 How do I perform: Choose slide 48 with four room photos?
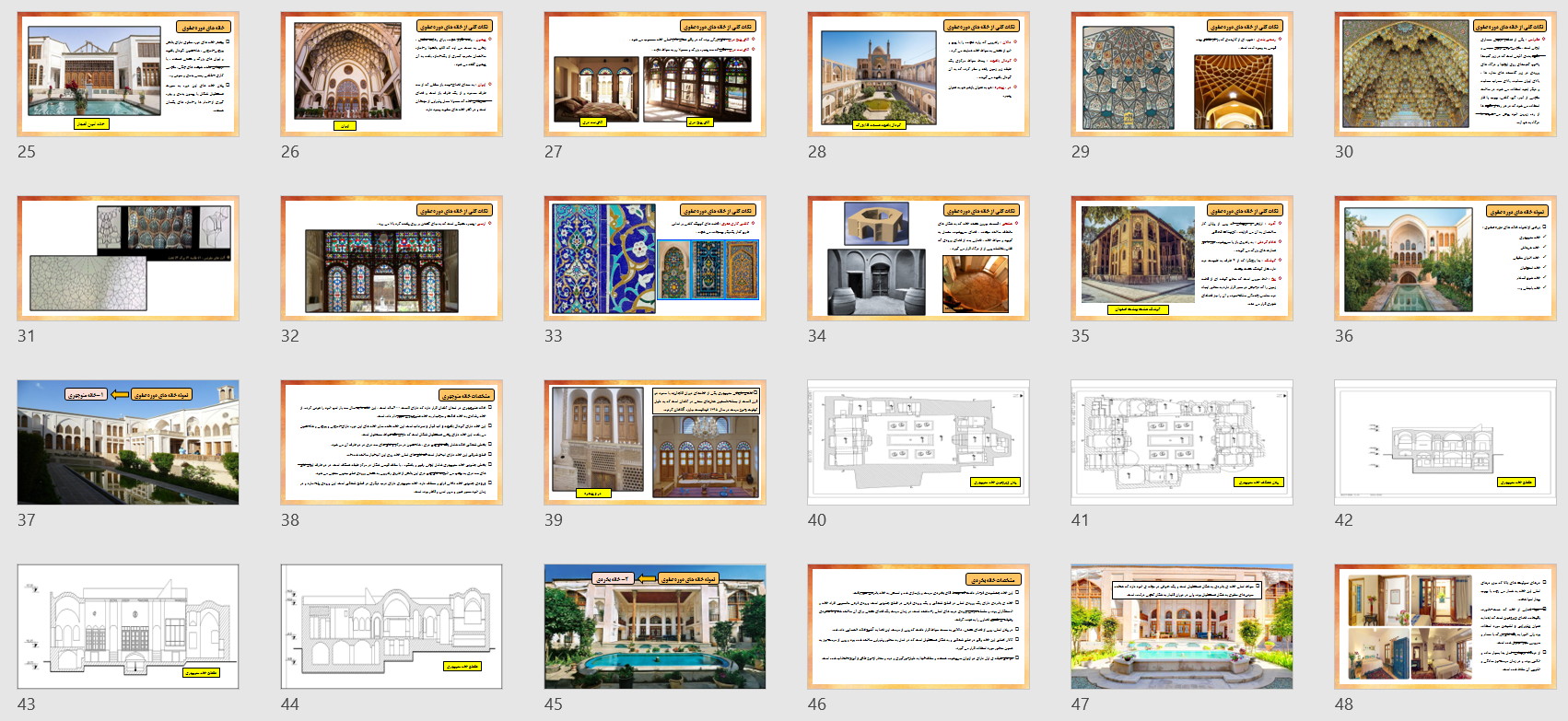pyautogui.click(x=1445, y=626)
